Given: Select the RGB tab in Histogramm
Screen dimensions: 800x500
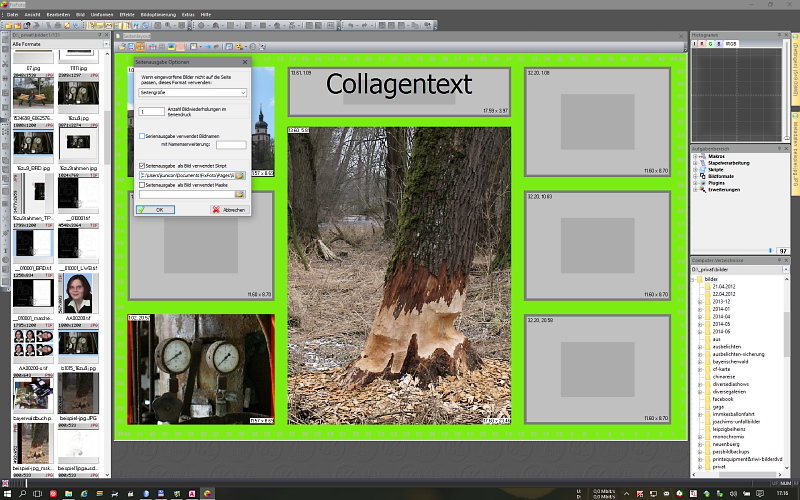Looking at the screenshot, I should click(731, 44).
